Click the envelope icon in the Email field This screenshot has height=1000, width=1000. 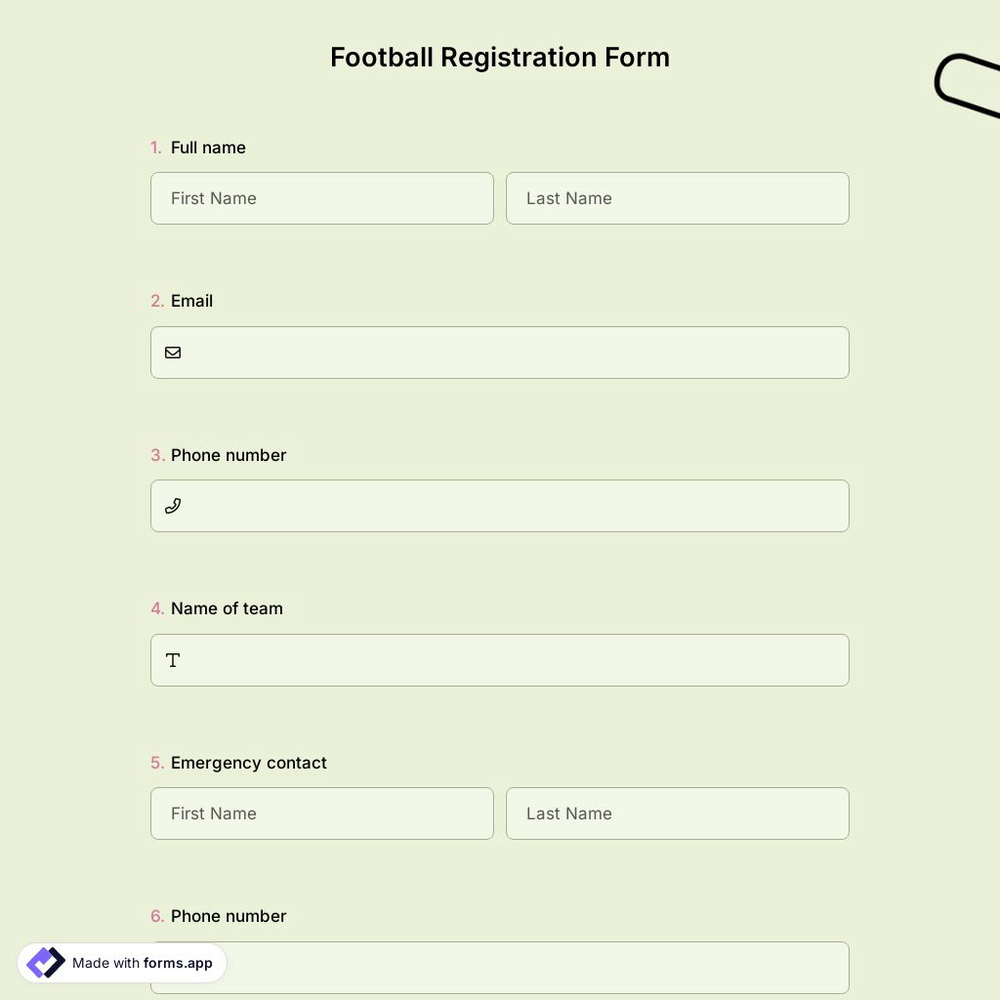click(173, 352)
